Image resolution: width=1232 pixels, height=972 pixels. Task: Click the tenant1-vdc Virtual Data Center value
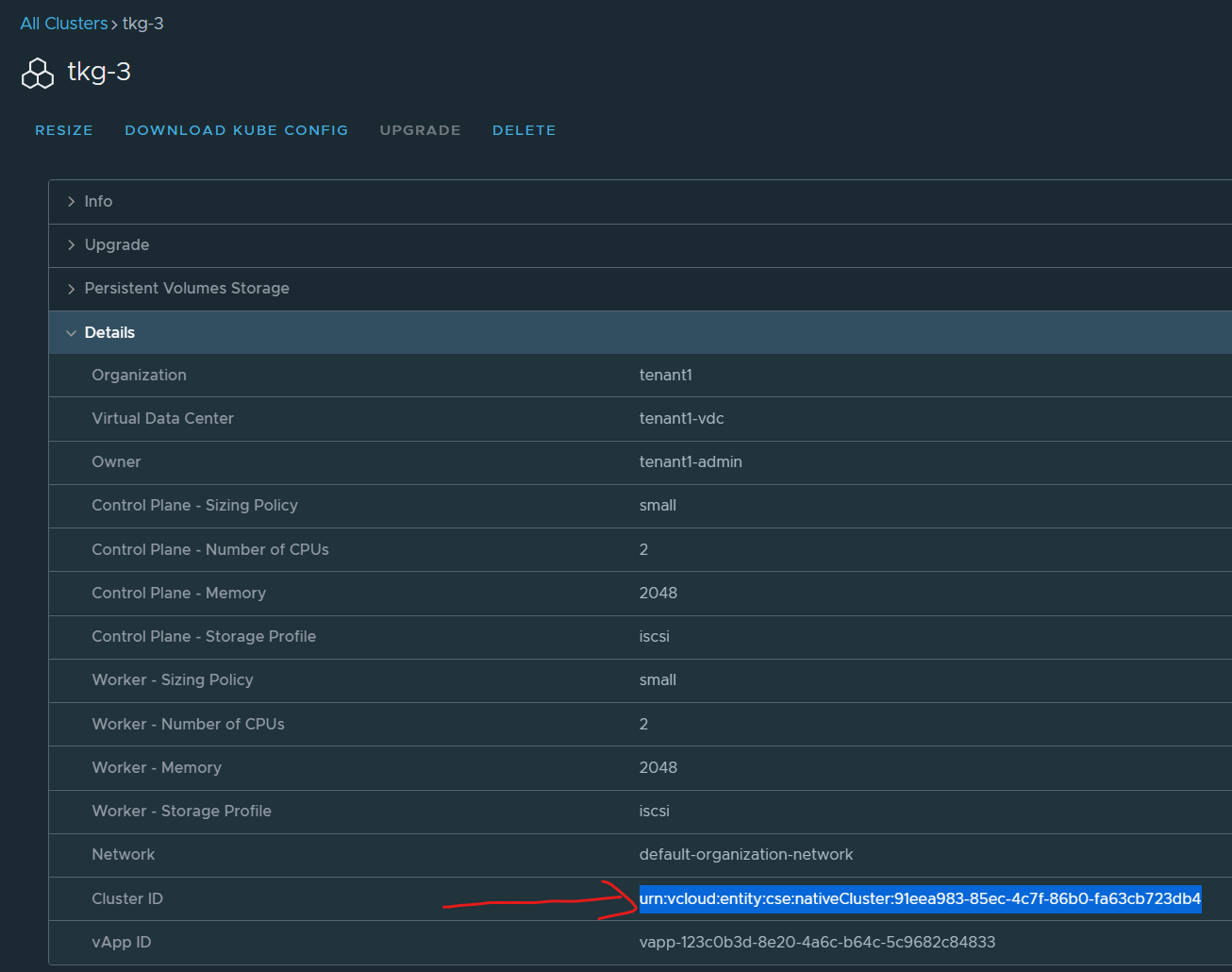click(681, 418)
